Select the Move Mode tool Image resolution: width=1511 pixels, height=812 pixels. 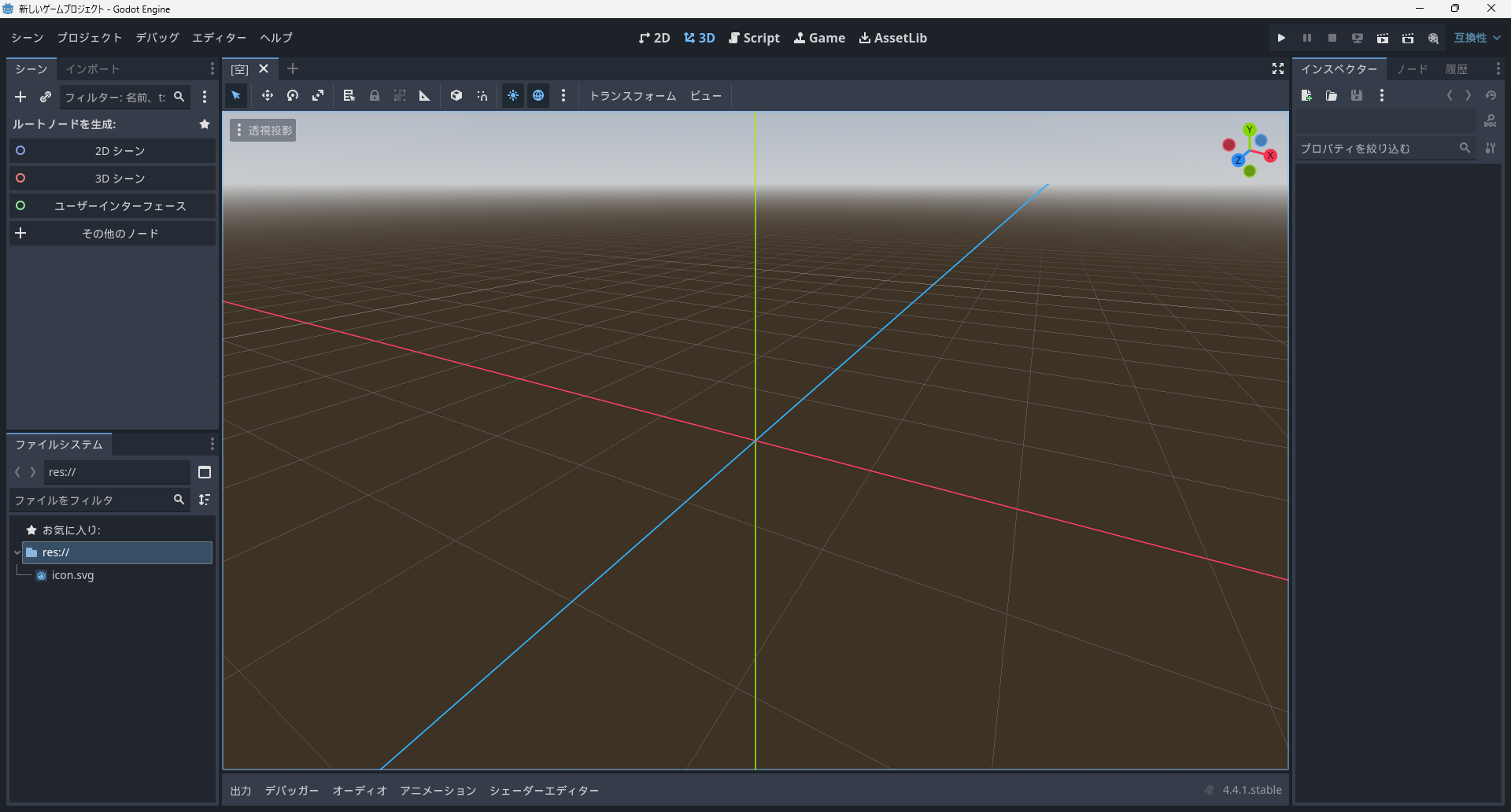268,96
